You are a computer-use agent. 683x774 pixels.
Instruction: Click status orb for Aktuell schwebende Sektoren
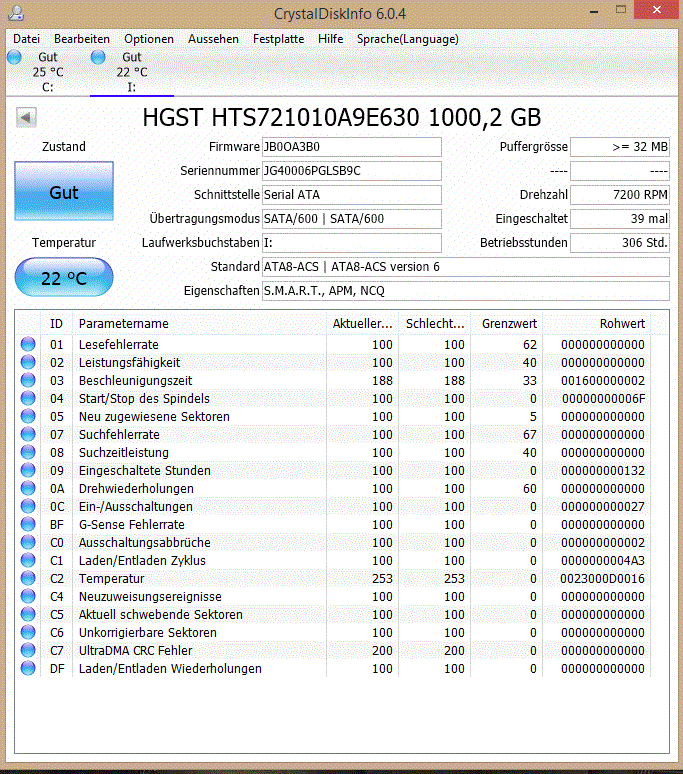(x=28, y=614)
